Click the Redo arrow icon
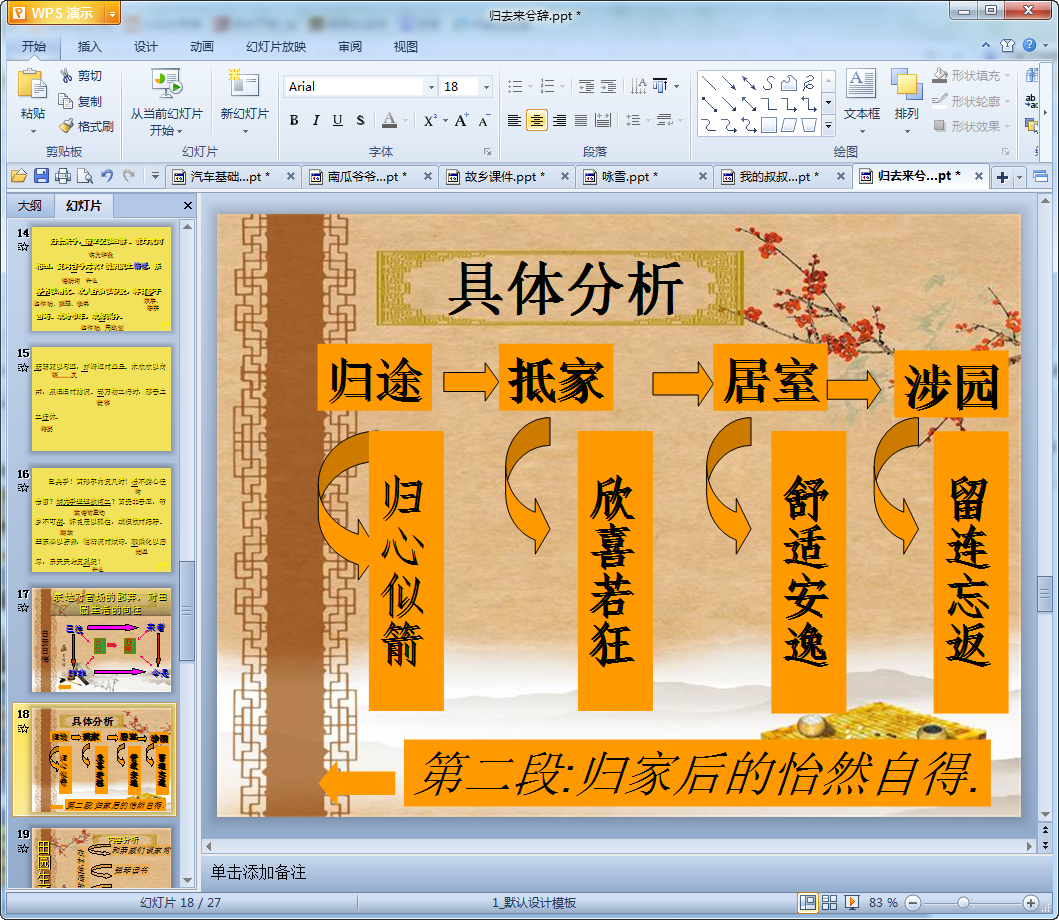The image size is (1059, 920). coord(129,176)
